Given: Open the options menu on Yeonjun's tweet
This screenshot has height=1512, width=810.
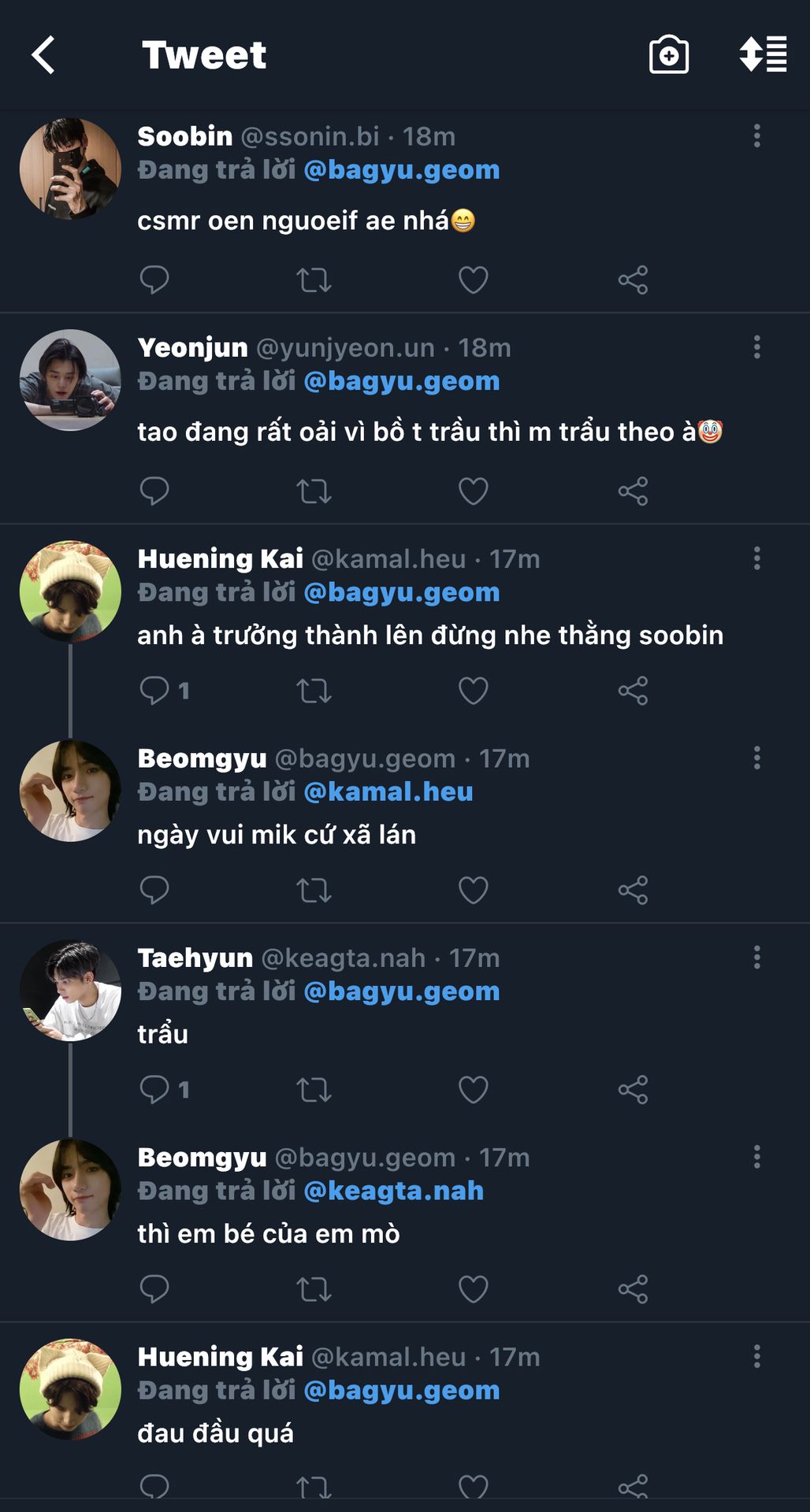Looking at the screenshot, I should (756, 347).
